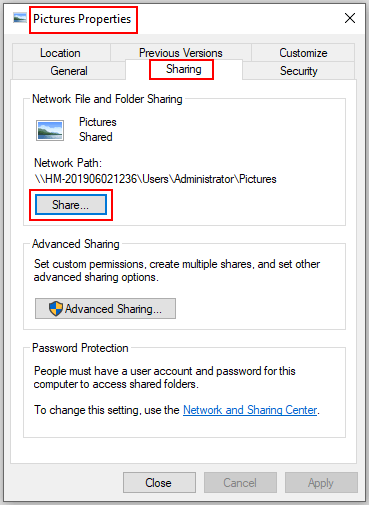The image size is (369, 505).
Task: Follow the Network and Sharing Center link
Action: coord(250,410)
